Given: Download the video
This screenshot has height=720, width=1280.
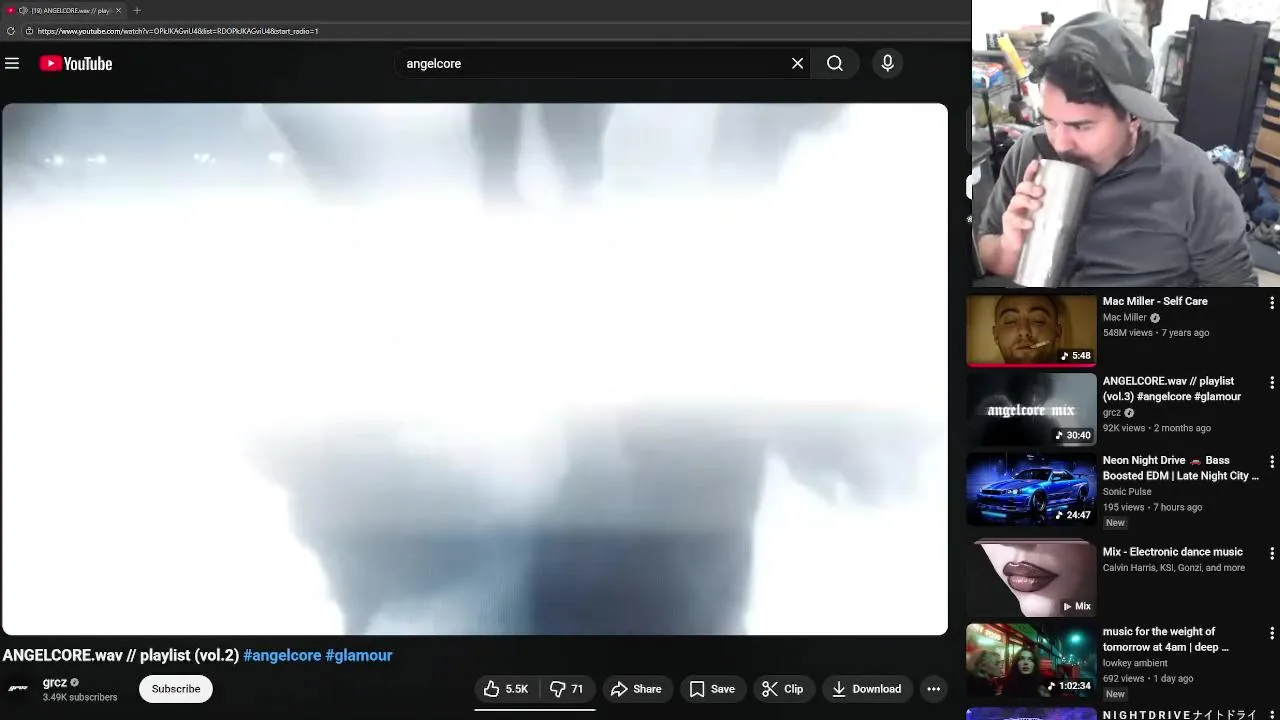Looking at the screenshot, I should coord(866,689).
